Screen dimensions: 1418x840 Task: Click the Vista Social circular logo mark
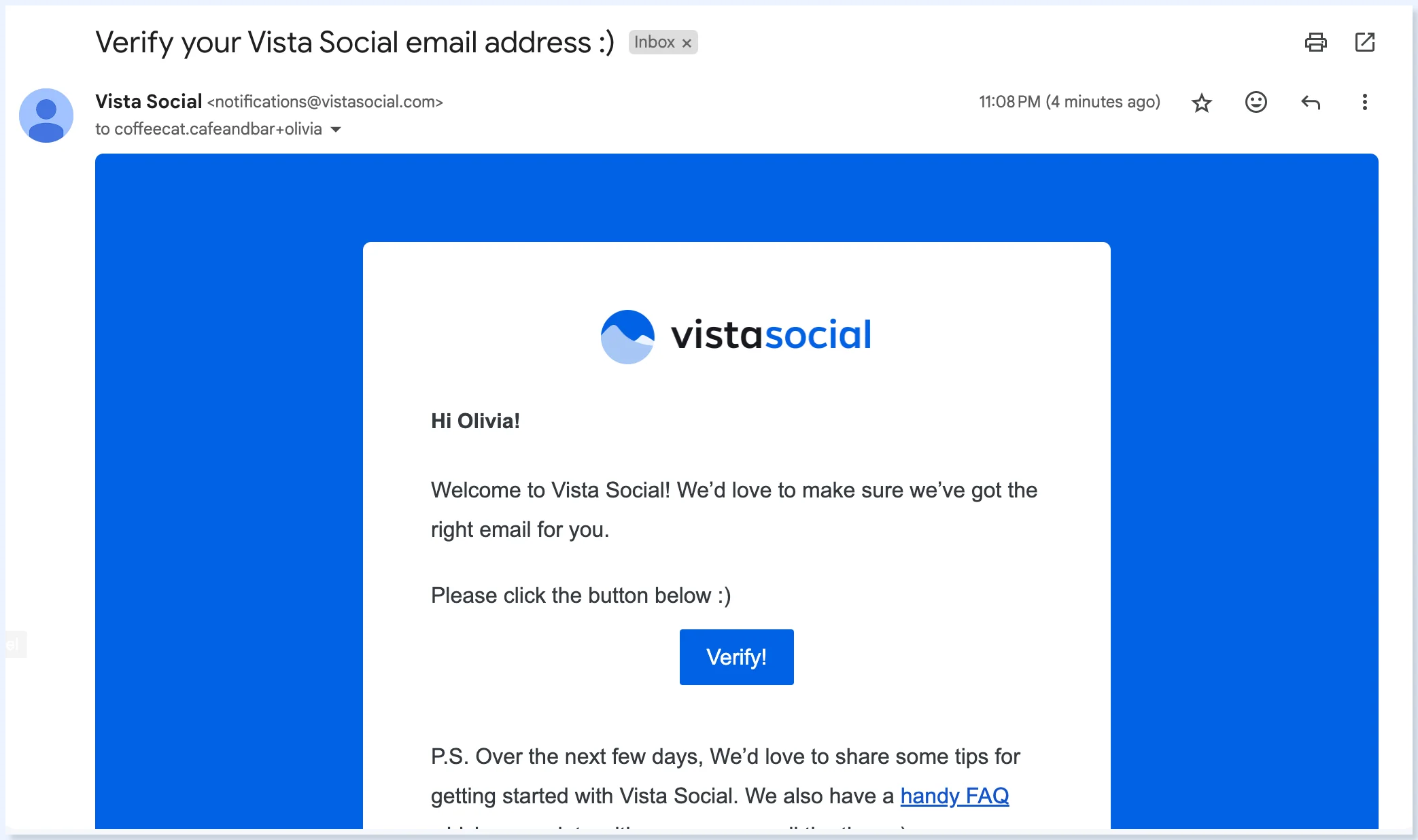(x=627, y=336)
